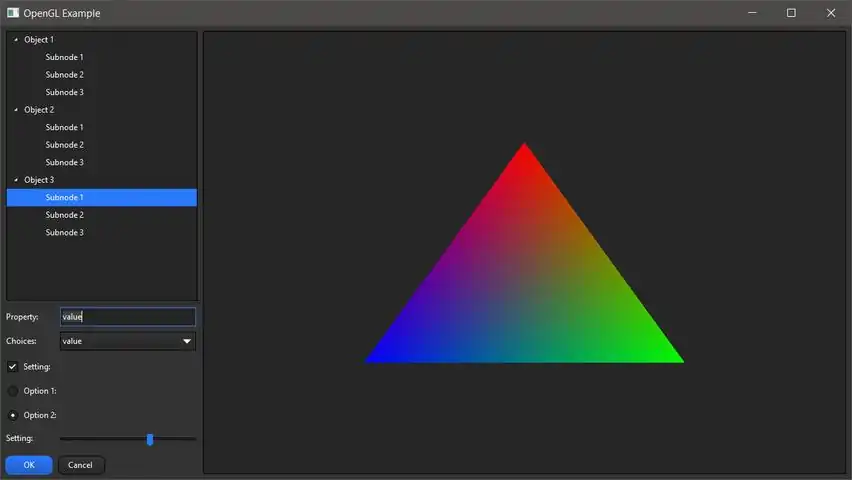Click the app icon in the title bar

click(13, 13)
